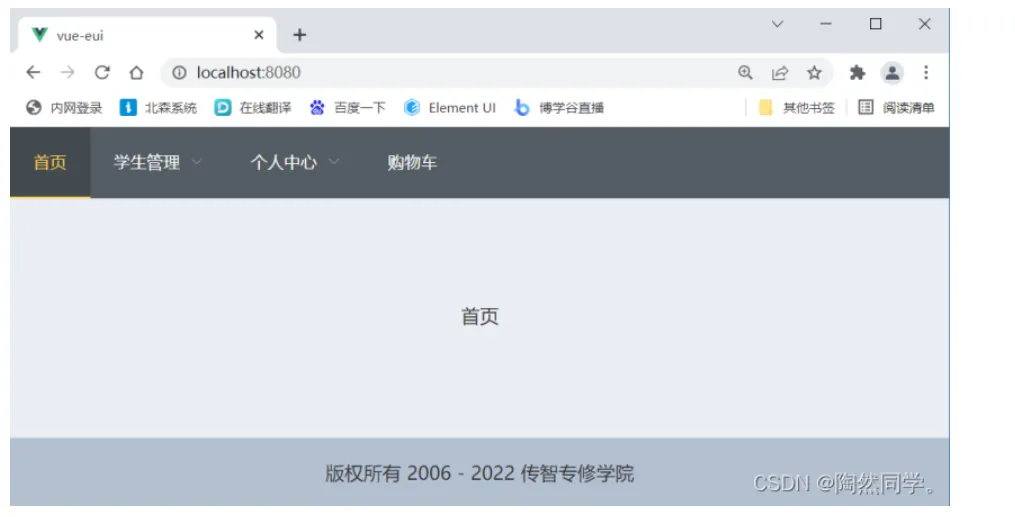Expand arrow next to 学生管理

[x=196, y=162]
